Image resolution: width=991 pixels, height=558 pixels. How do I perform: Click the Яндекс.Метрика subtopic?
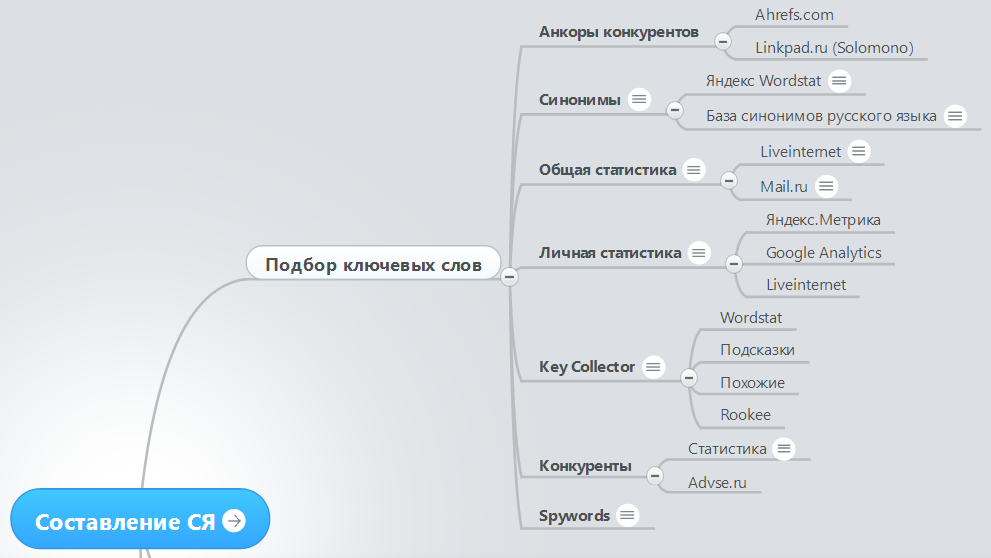click(x=824, y=220)
